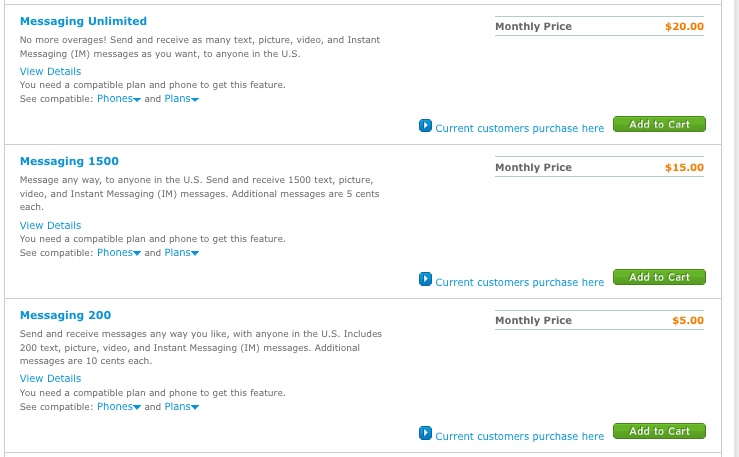Click Current customers purchase here for Messaging 1500
This screenshot has height=457, width=739.
[x=519, y=282]
